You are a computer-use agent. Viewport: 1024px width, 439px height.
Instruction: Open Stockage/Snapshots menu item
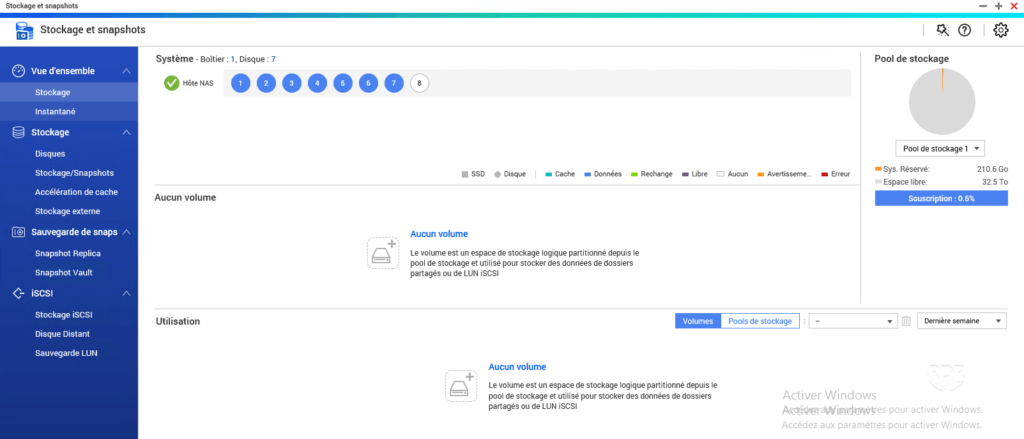click(74, 172)
